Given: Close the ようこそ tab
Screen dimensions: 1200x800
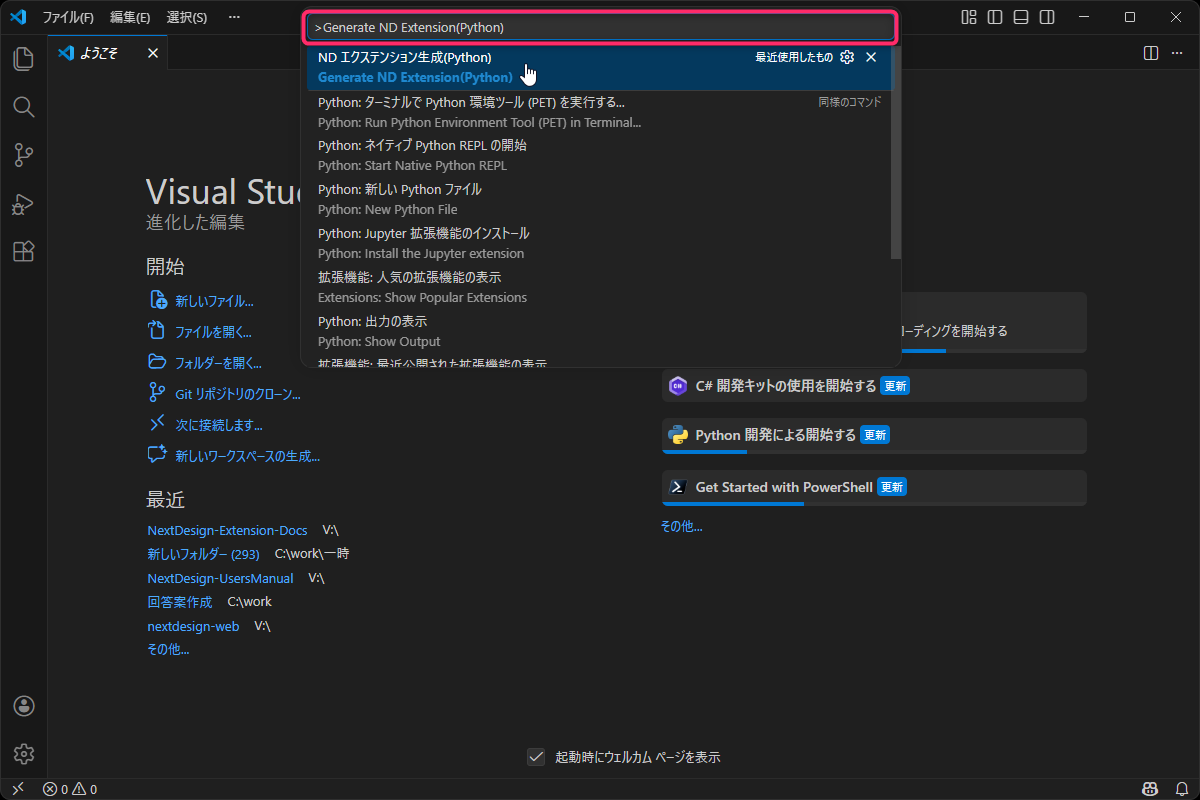Looking at the screenshot, I should pos(153,53).
